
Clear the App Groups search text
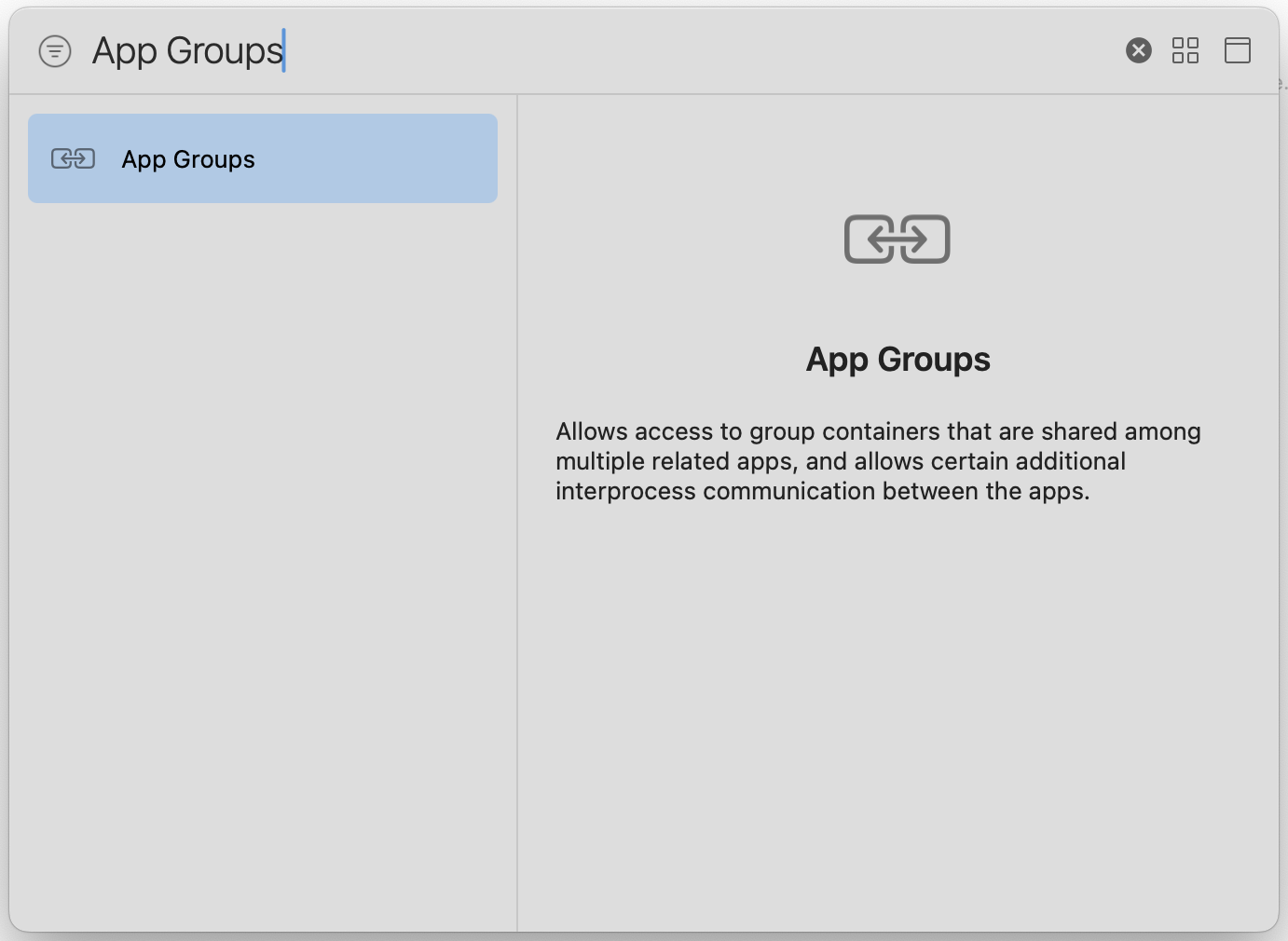1138,50
